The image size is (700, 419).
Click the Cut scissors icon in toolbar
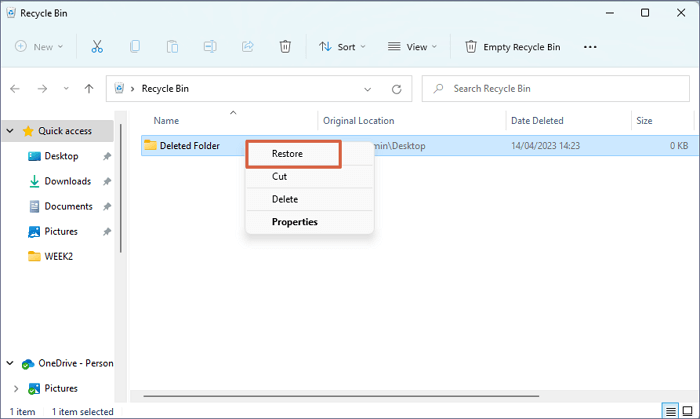[x=97, y=47]
